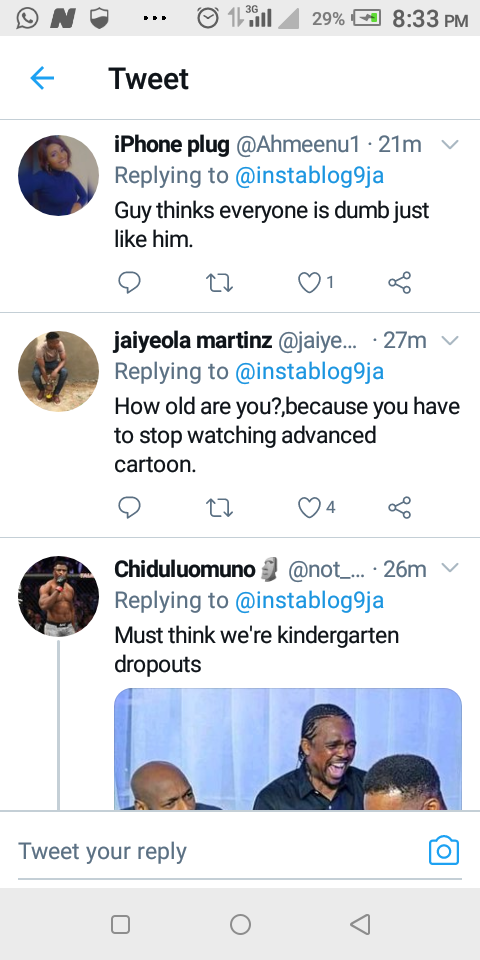Expand options chevron on jaiyeola martinz's tweet

tap(450, 340)
